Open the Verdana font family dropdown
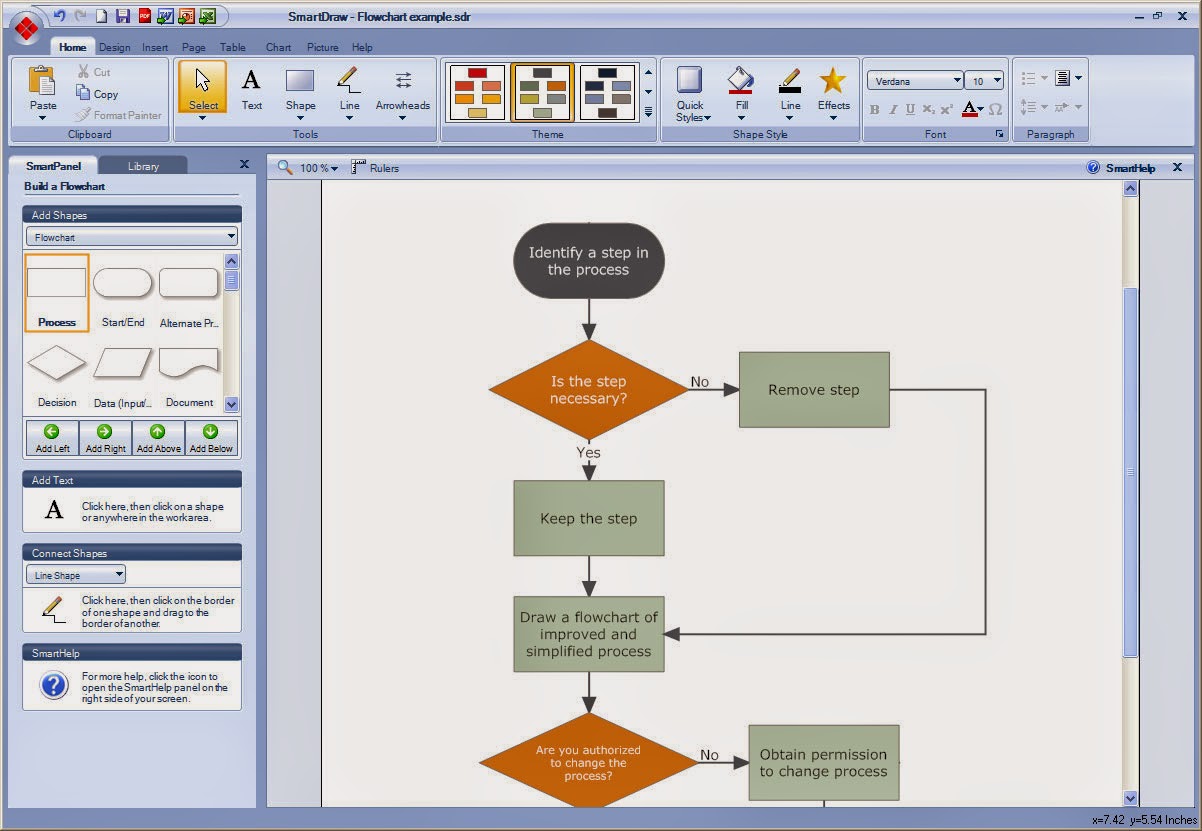1202x831 pixels. point(957,80)
